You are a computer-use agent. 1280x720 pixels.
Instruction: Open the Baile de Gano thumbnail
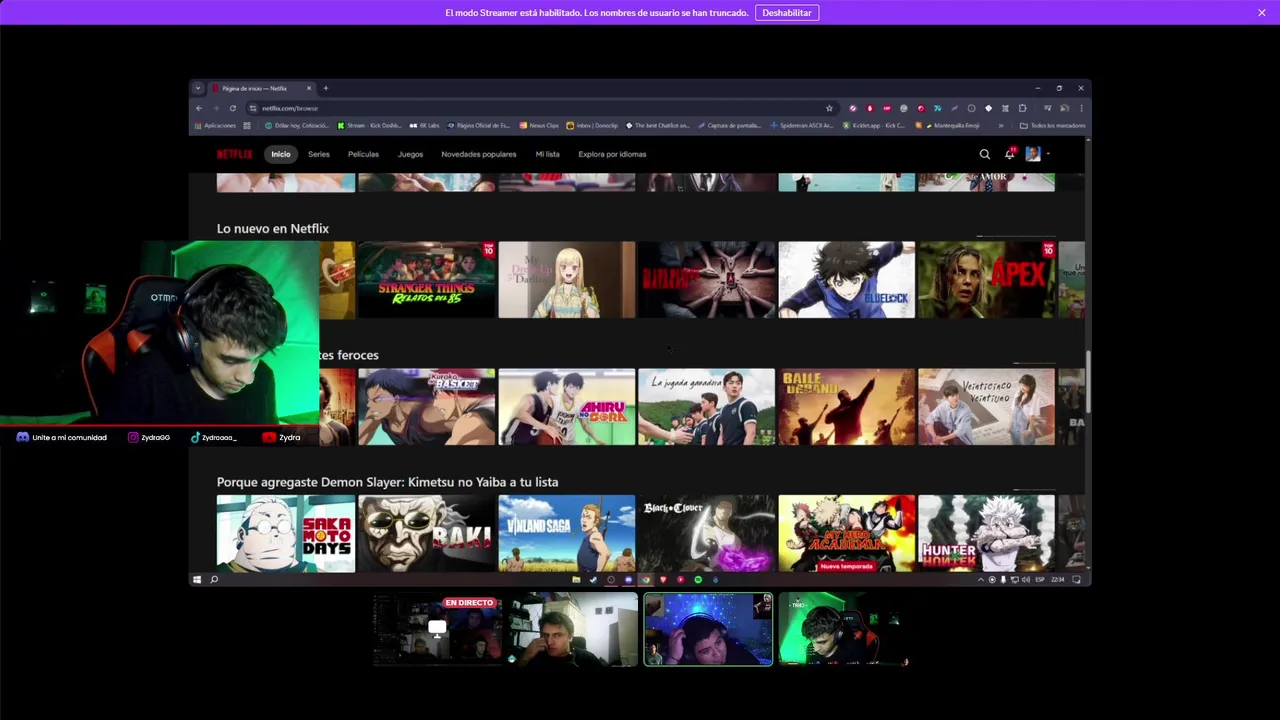(846, 407)
